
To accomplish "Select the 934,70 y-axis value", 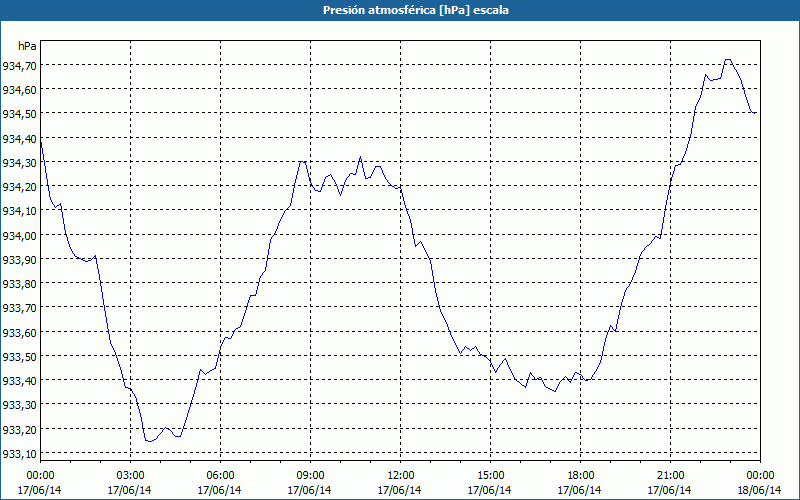I will click(20, 65).
